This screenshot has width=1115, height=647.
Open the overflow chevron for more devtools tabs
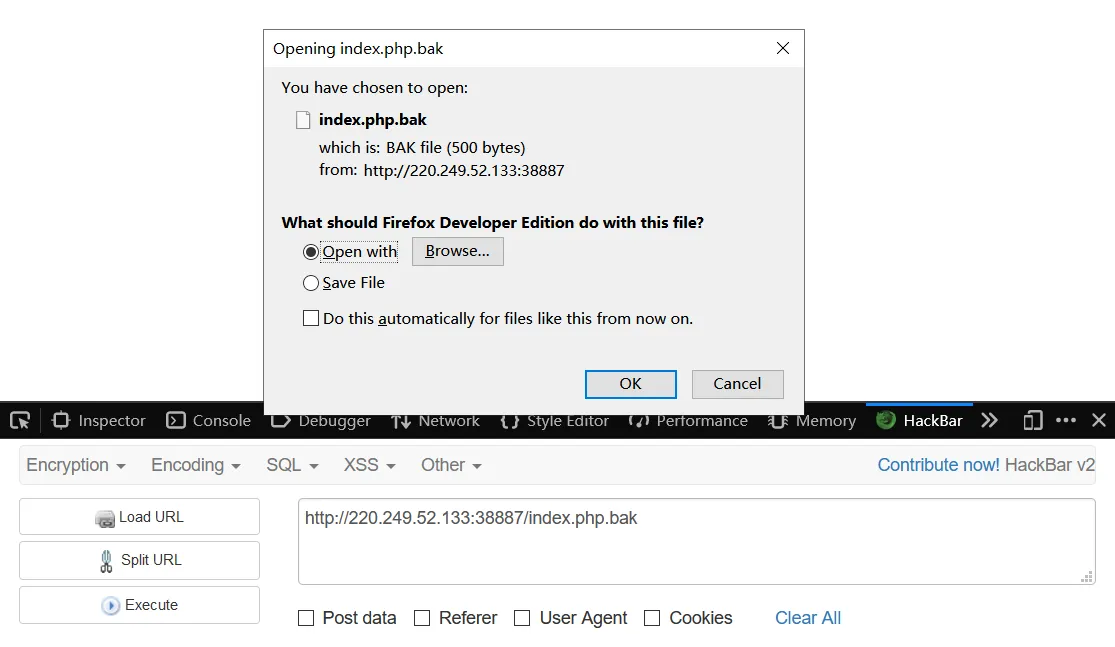click(x=989, y=421)
